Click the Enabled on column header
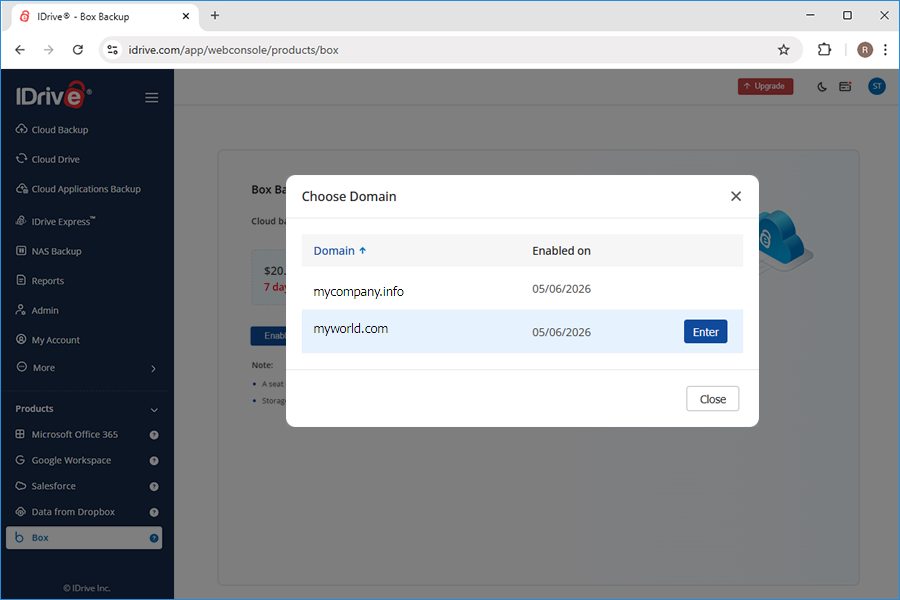900x600 pixels. click(x=561, y=251)
